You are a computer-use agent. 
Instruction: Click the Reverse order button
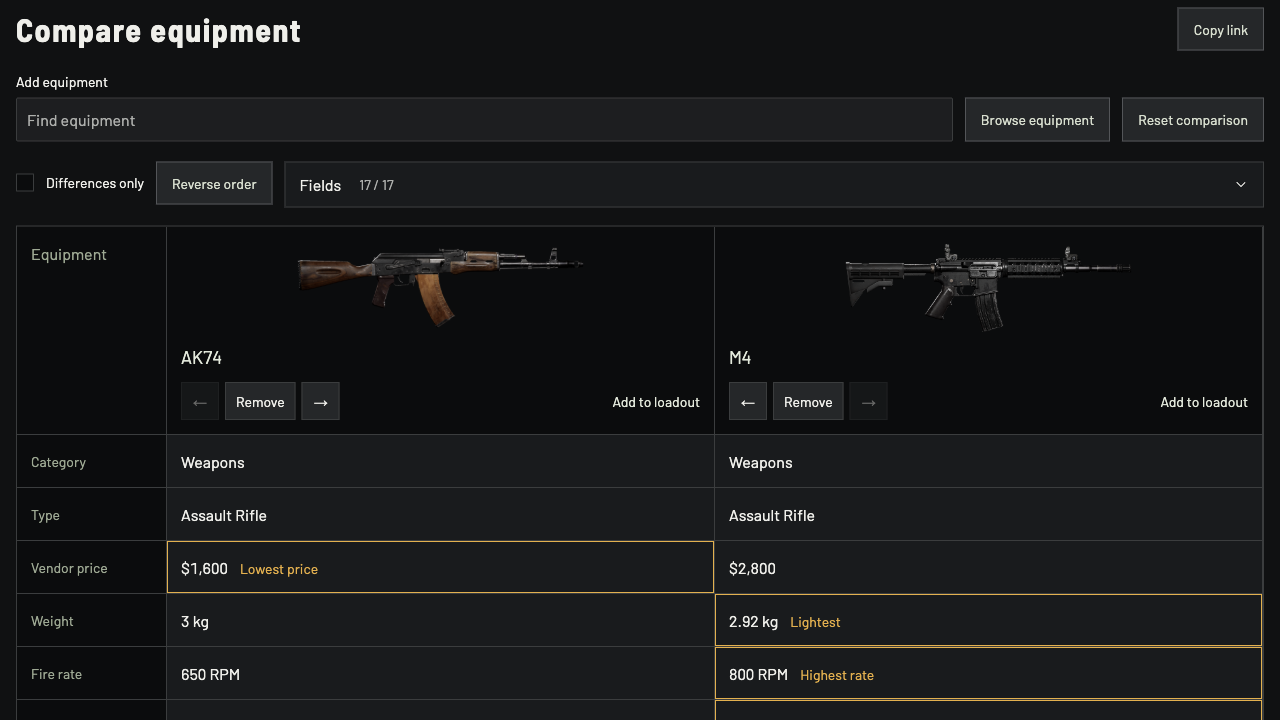click(214, 184)
